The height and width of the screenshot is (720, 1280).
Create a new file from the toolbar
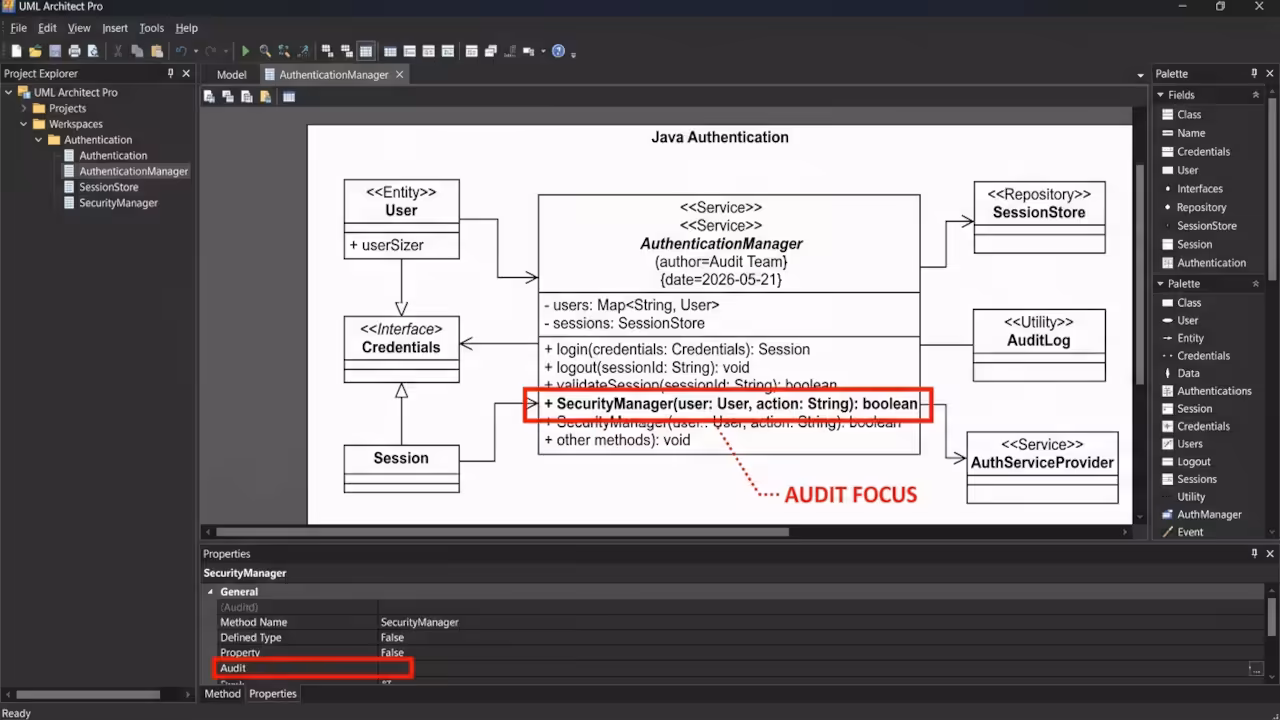pyautogui.click(x=17, y=51)
